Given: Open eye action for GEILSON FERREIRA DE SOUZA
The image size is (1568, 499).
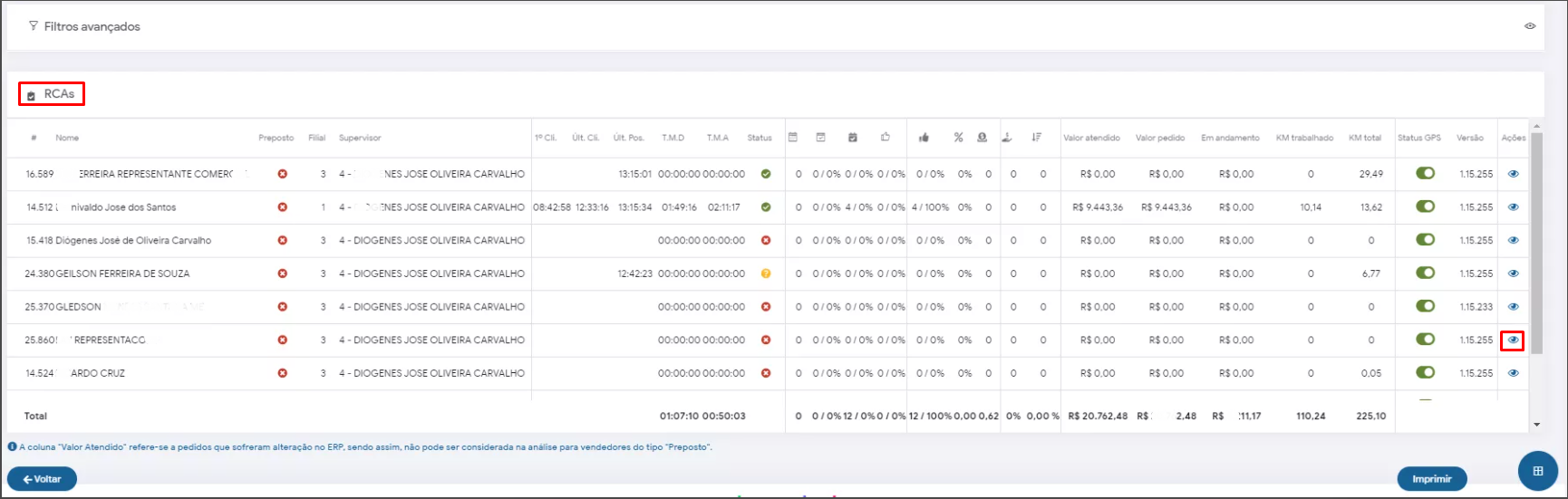Looking at the screenshot, I should [1513, 273].
